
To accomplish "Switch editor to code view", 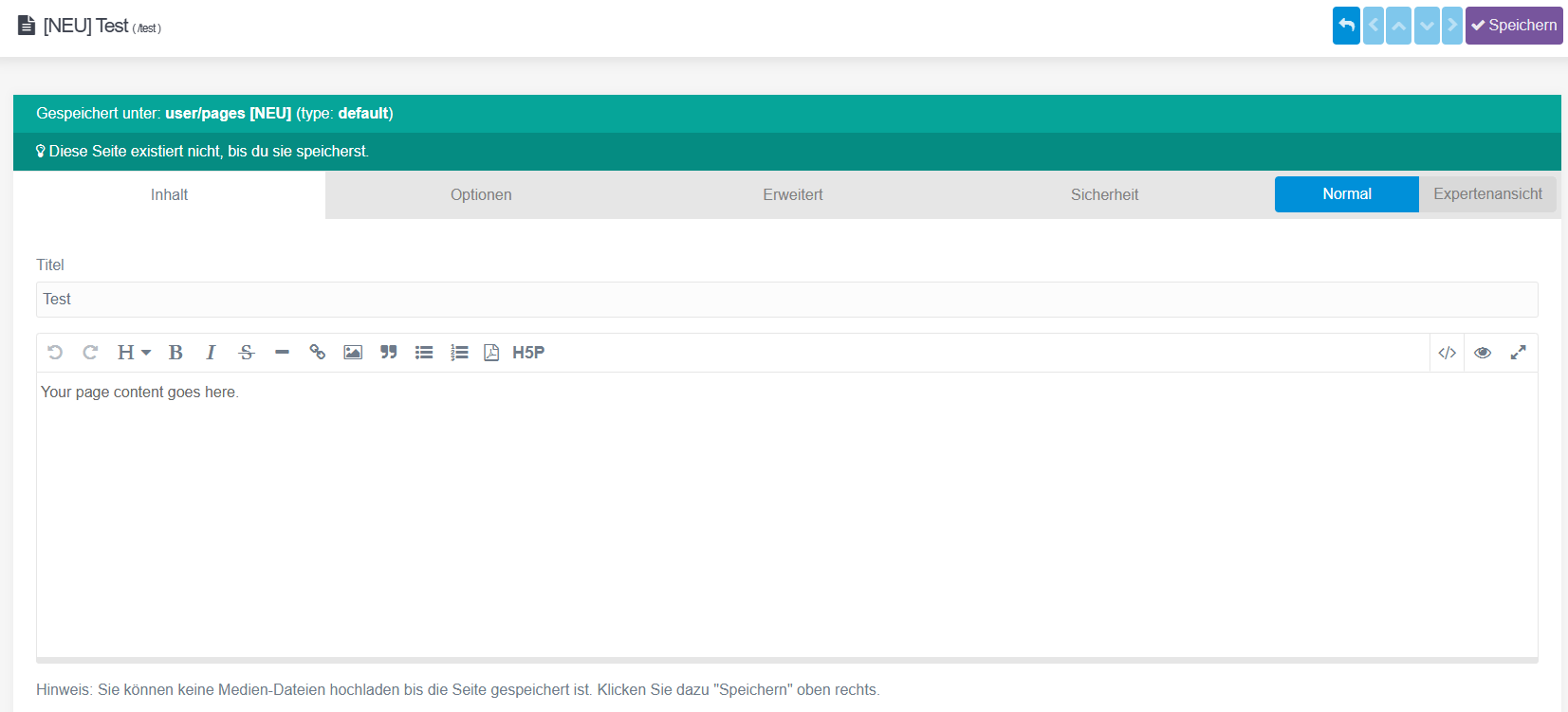I will 1447,353.
